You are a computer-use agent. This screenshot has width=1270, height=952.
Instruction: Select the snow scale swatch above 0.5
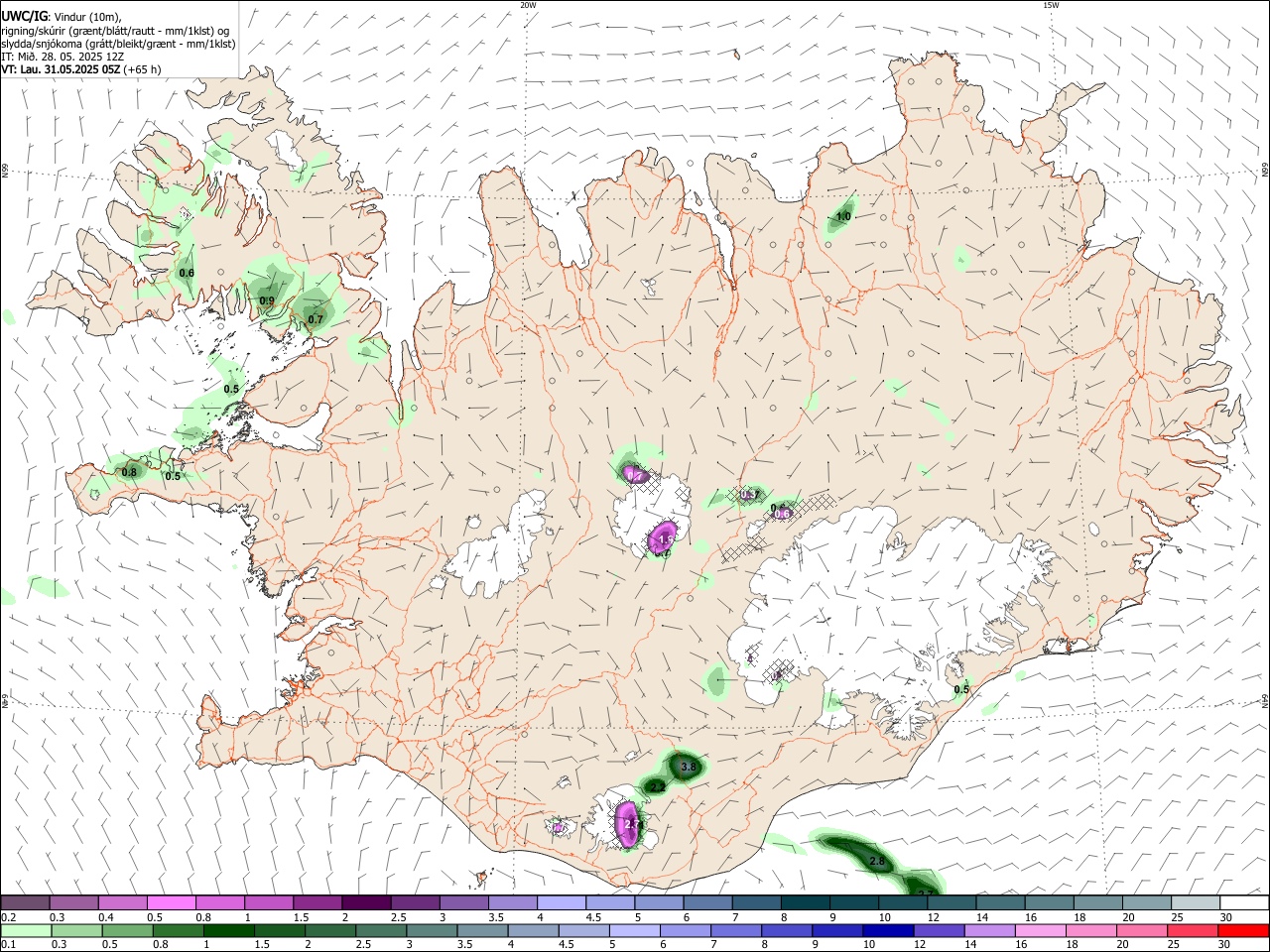[171, 902]
